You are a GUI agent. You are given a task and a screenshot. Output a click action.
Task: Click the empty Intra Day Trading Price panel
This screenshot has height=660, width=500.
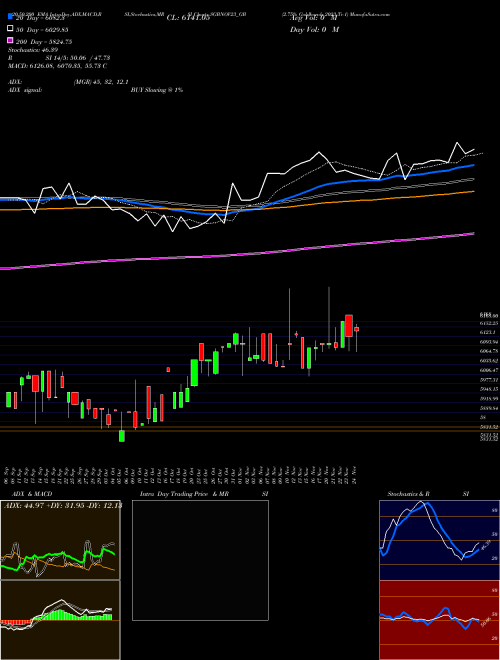(x=200, y=560)
